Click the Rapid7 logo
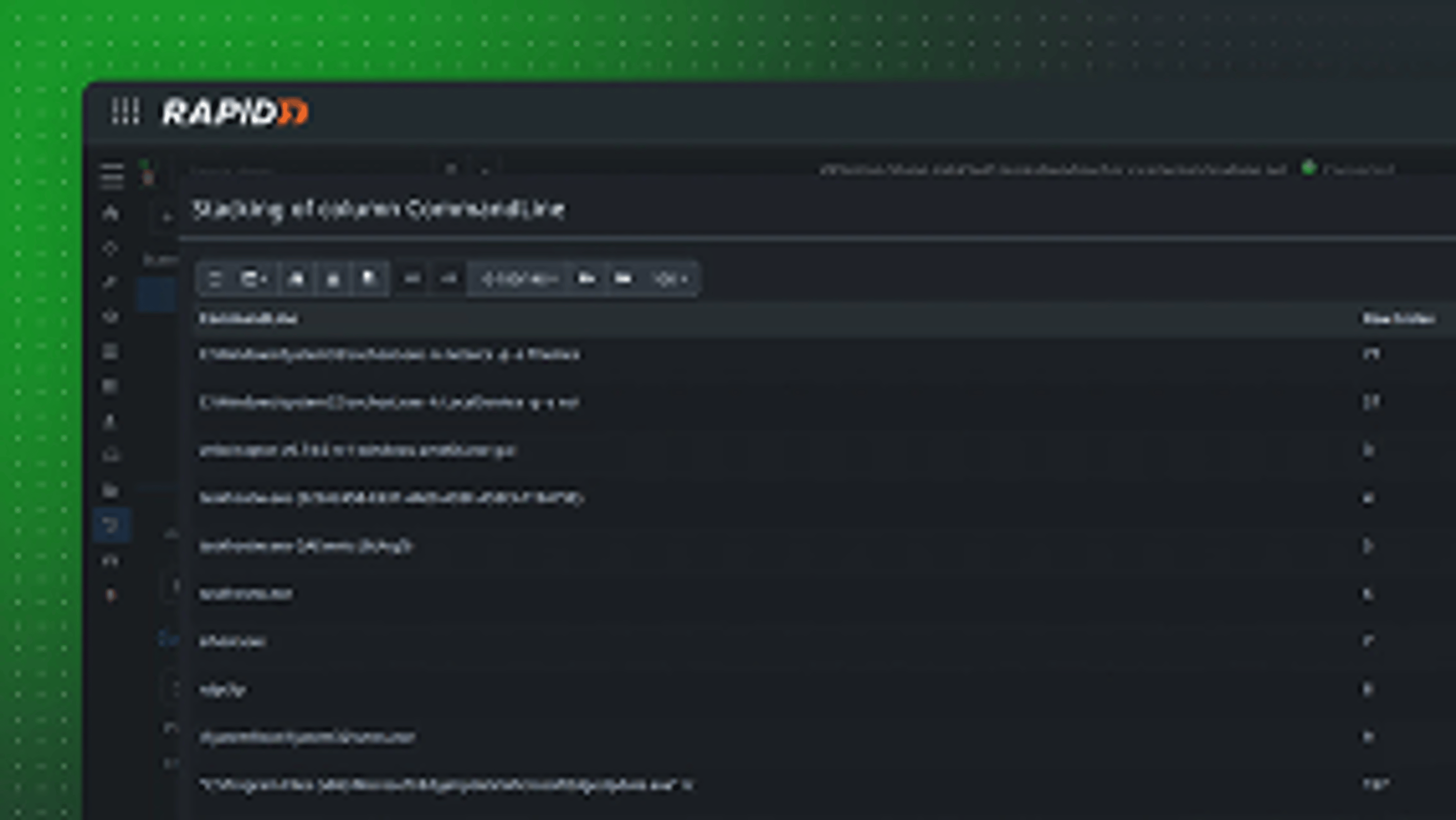The image size is (1456, 820). pos(235,111)
